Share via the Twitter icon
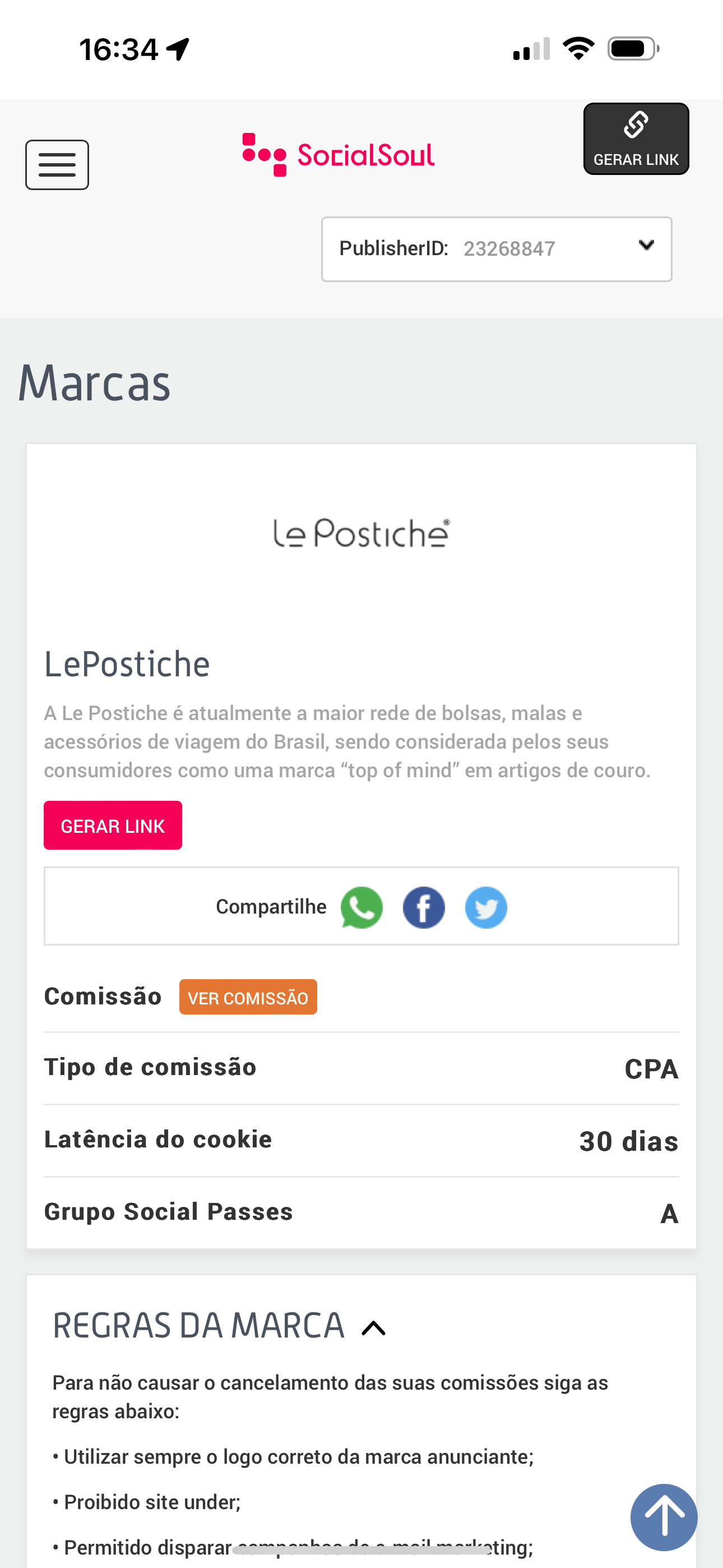Viewport: 723px width, 1568px height. pos(486,907)
